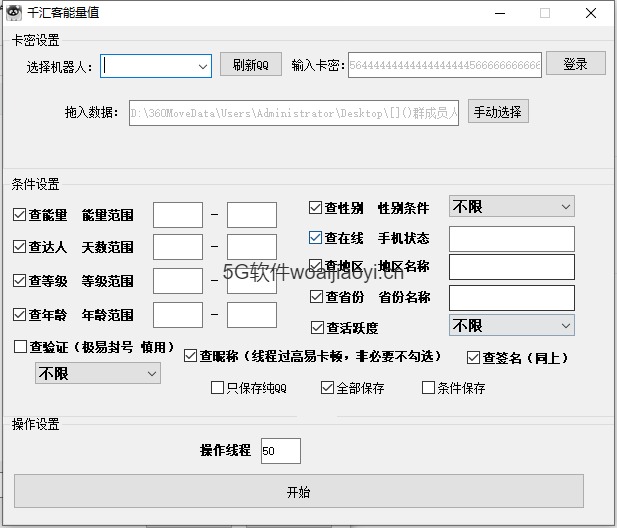Open the 查验证 不限 dropdown

[x=98, y=373]
